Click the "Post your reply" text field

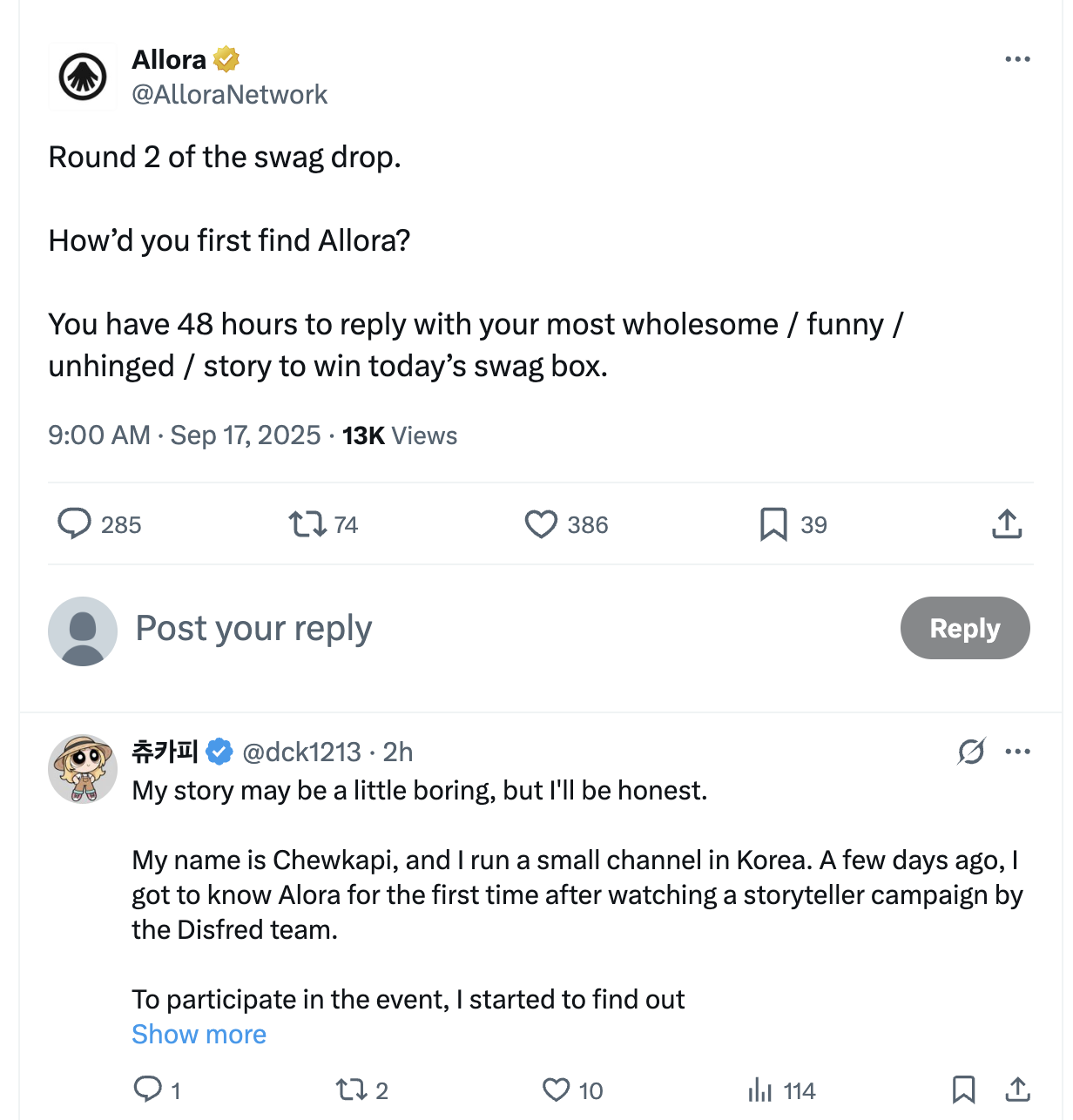[254, 628]
